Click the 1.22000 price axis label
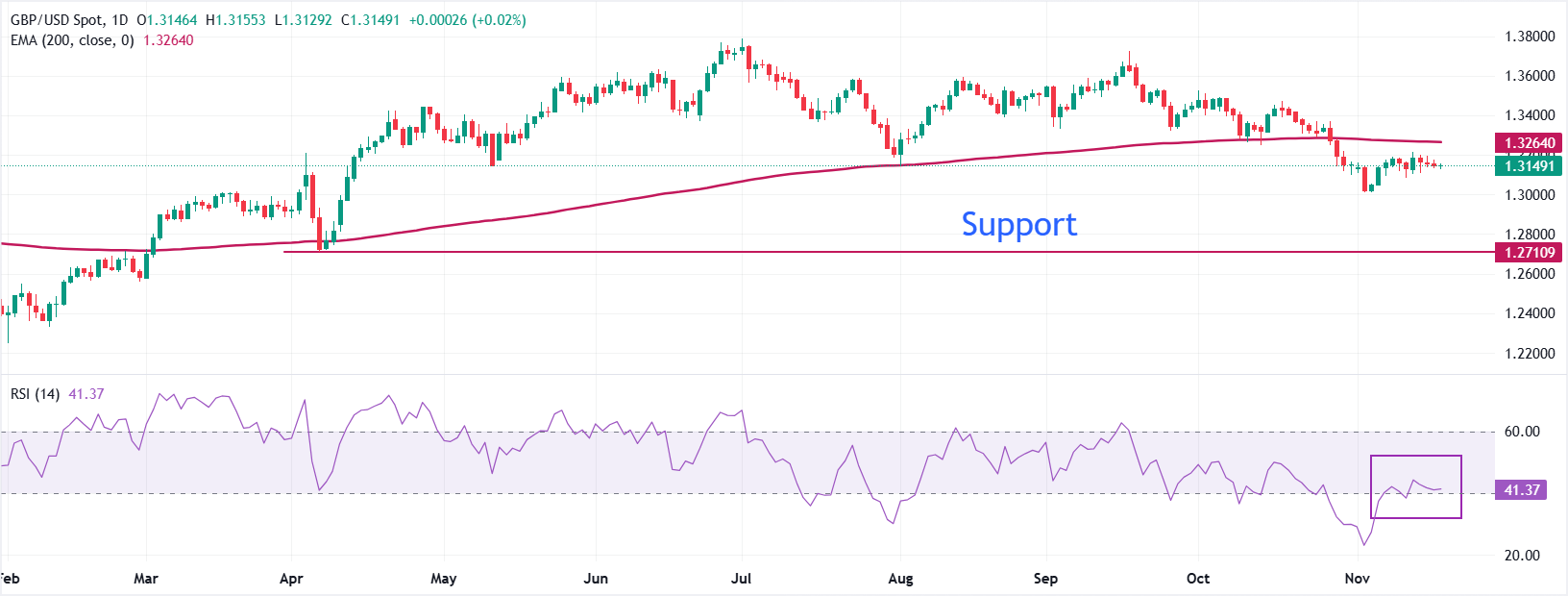The image size is (1568, 596). pyautogui.click(x=1529, y=354)
